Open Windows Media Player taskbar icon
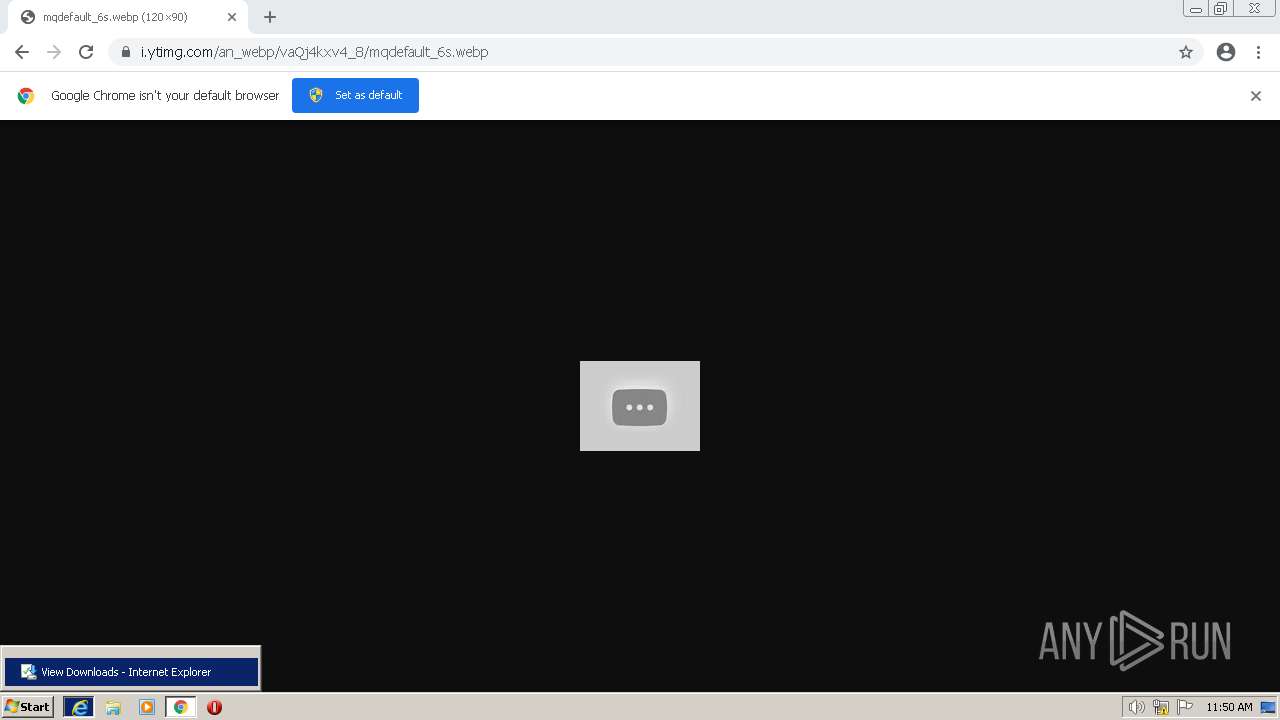 pyautogui.click(x=147, y=707)
